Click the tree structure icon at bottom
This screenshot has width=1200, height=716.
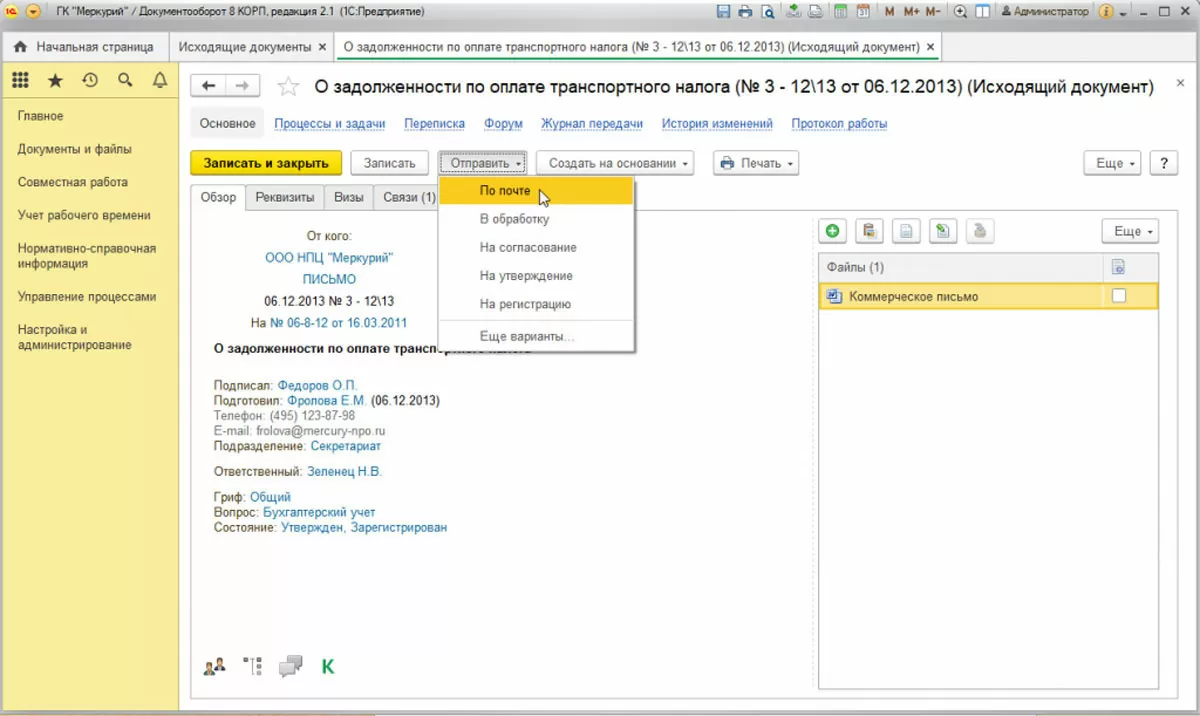click(x=252, y=665)
